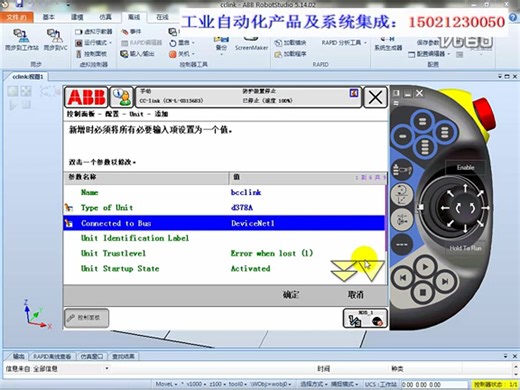Click the pendant right programmable key
The image size is (520, 390).
[x=445, y=133]
